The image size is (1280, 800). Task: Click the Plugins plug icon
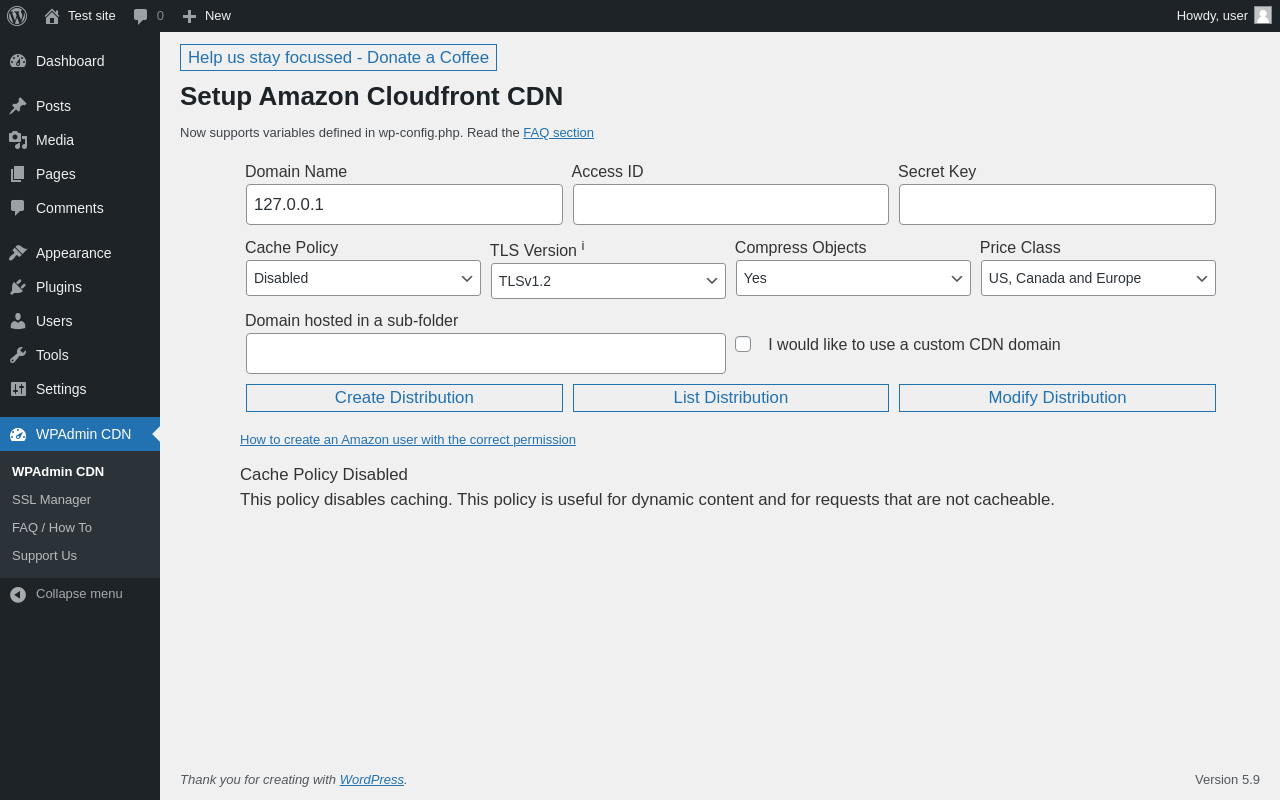tap(18, 287)
